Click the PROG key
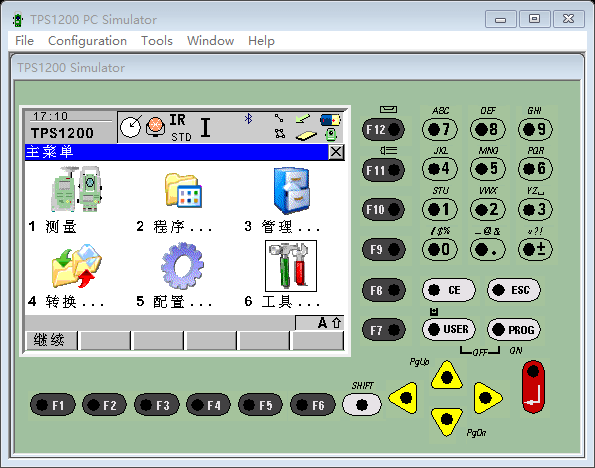Image resolution: width=595 pixels, height=468 pixels. click(514, 329)
